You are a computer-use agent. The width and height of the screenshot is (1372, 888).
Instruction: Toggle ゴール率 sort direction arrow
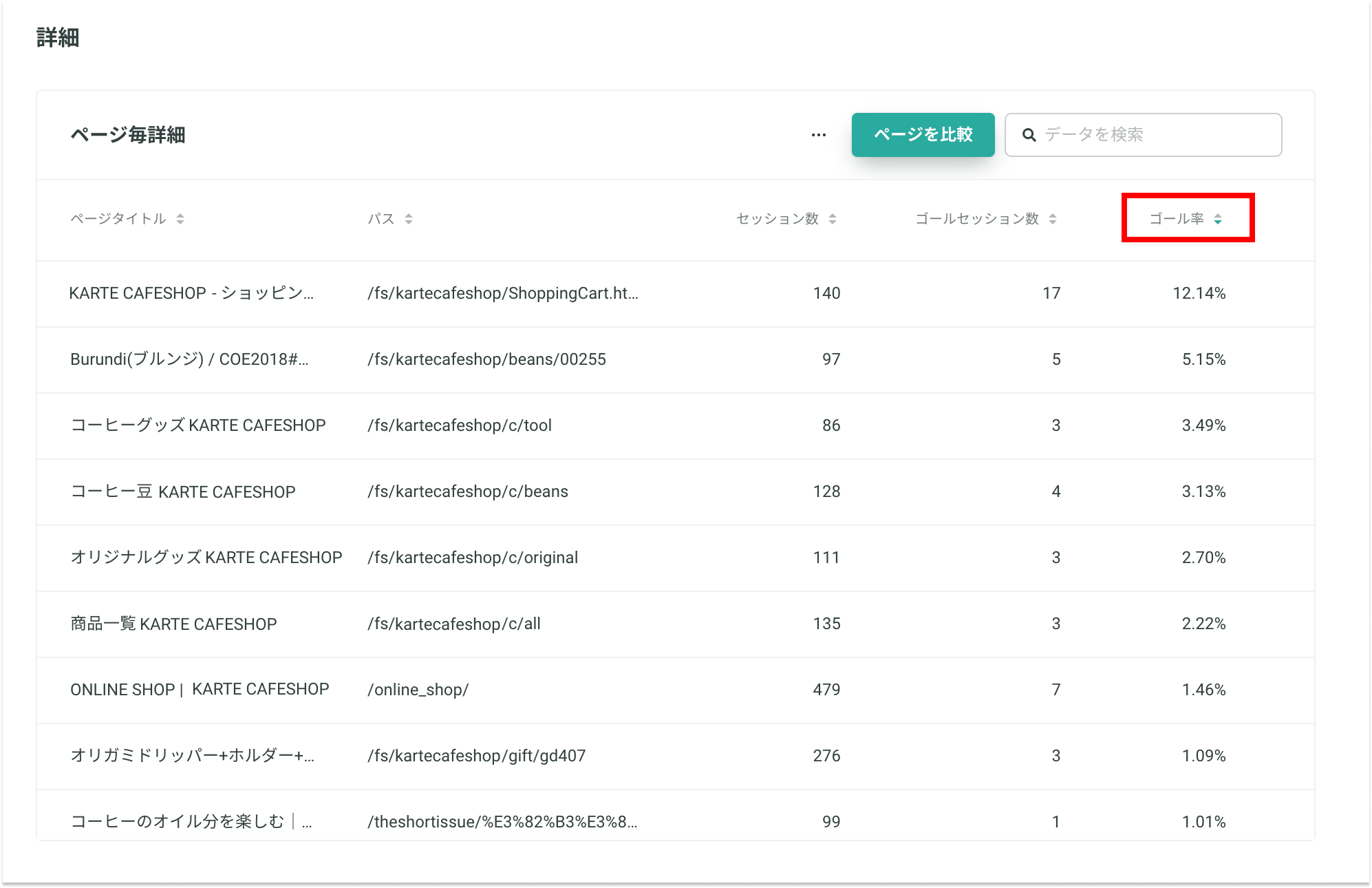1218,219
